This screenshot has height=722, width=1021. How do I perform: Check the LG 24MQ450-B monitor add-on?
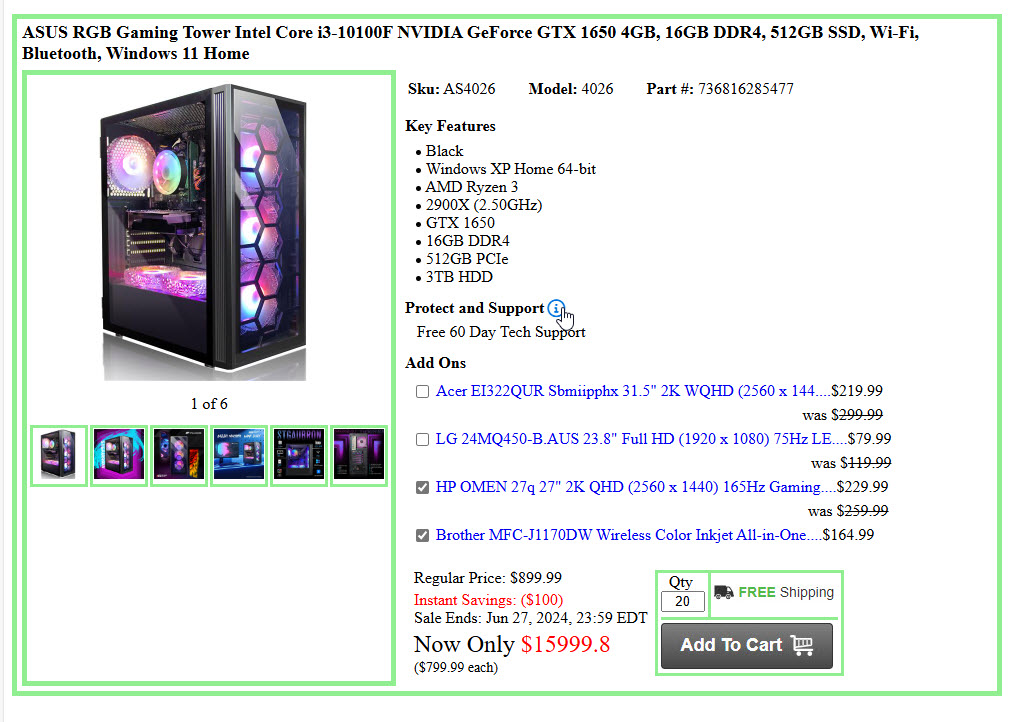tap(423, 439)
